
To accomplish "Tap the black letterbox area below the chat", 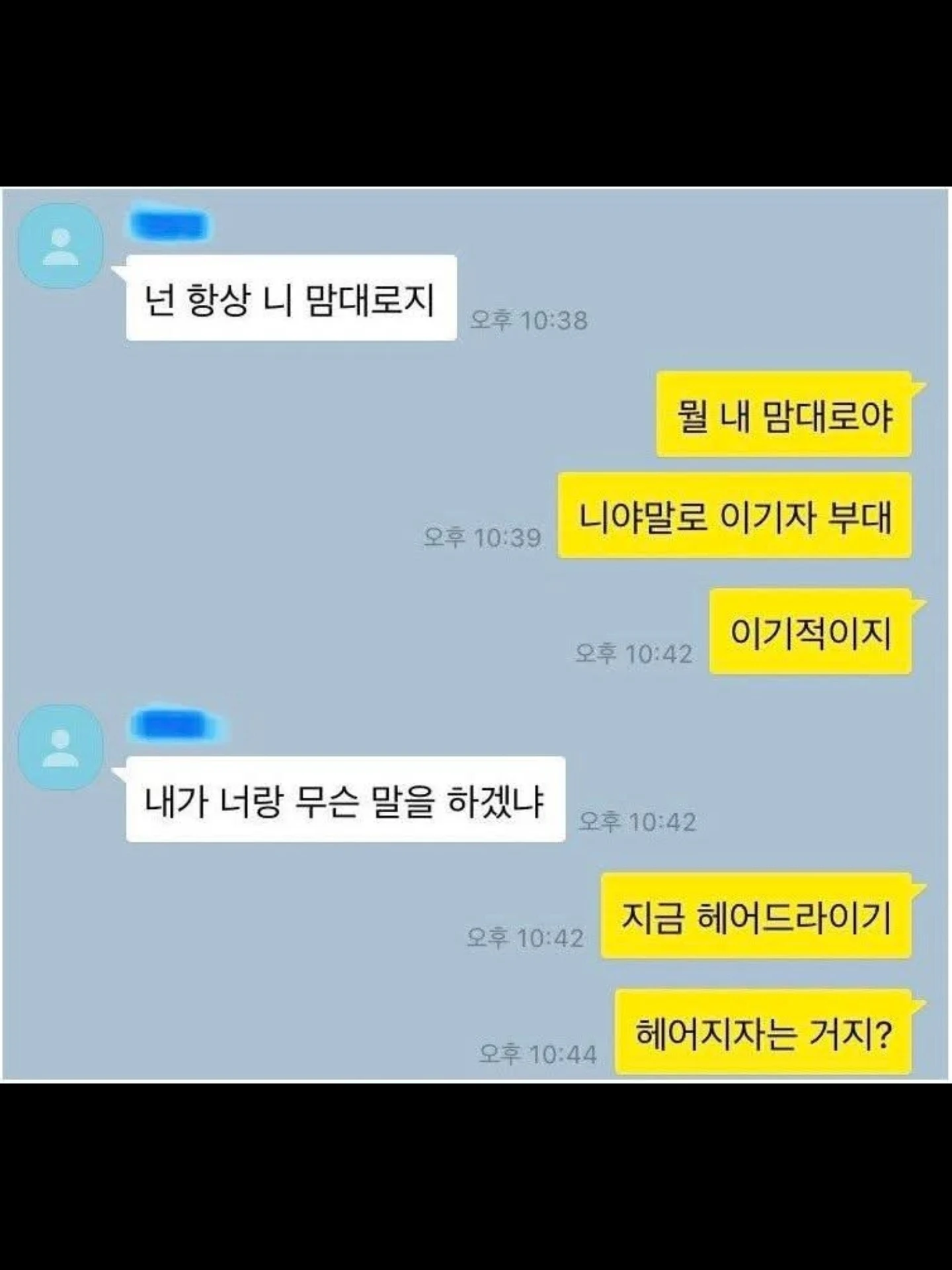I will click(476, 1176).
